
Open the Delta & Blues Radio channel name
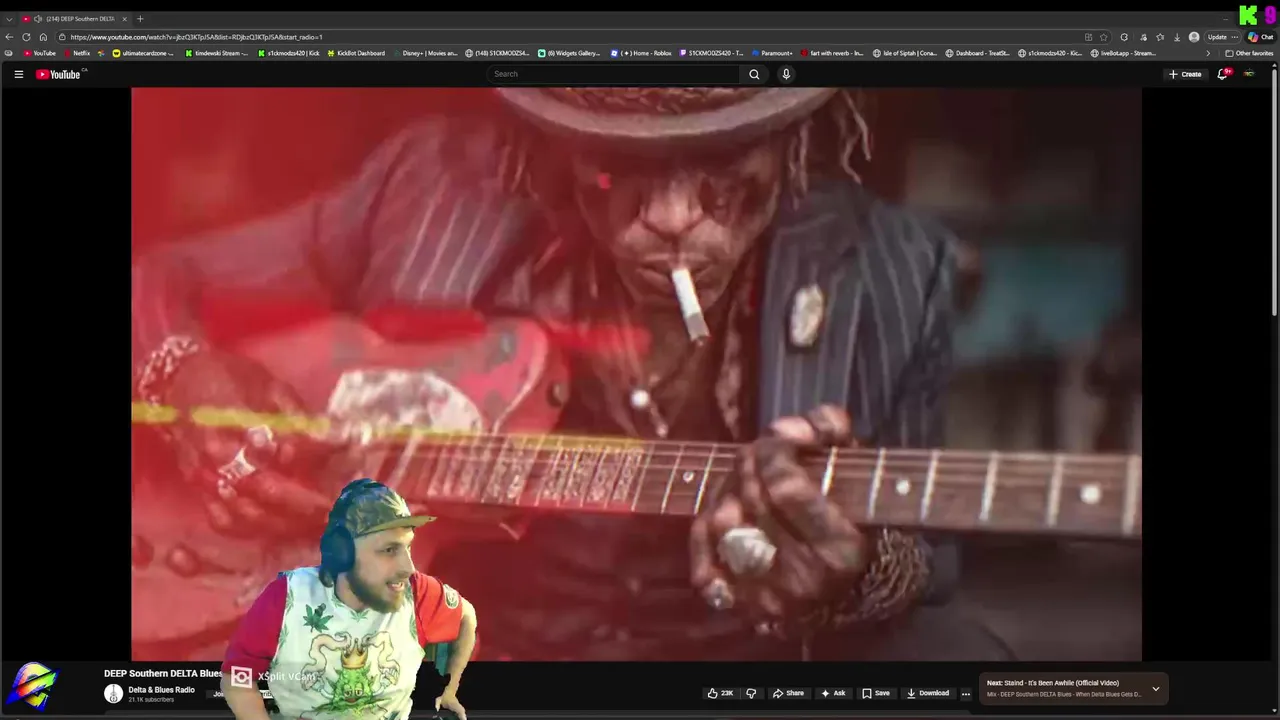161,690
